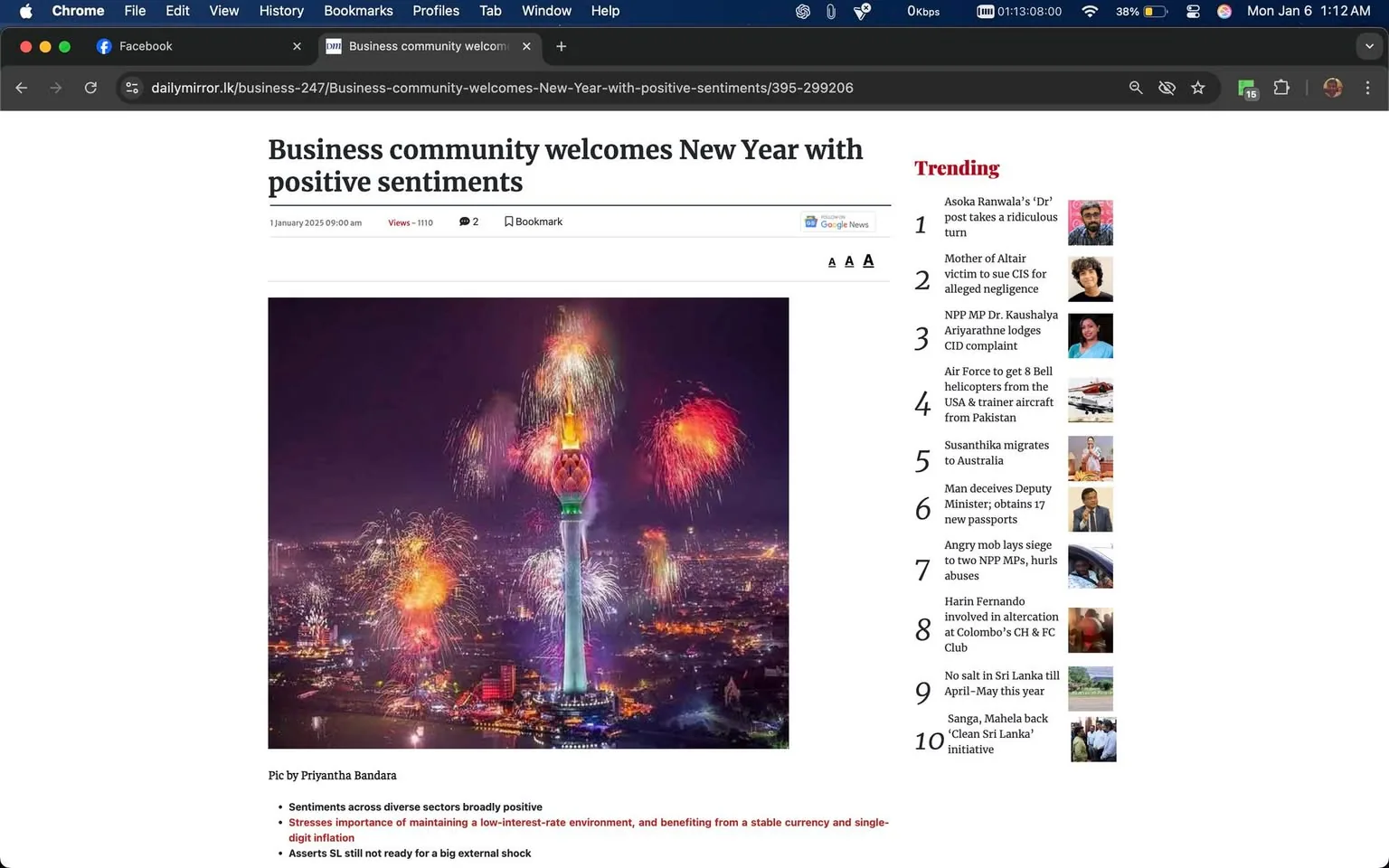The image size is (1389, 868).
Task: Click the comments bubble icon
Action: tap(465, 222)
